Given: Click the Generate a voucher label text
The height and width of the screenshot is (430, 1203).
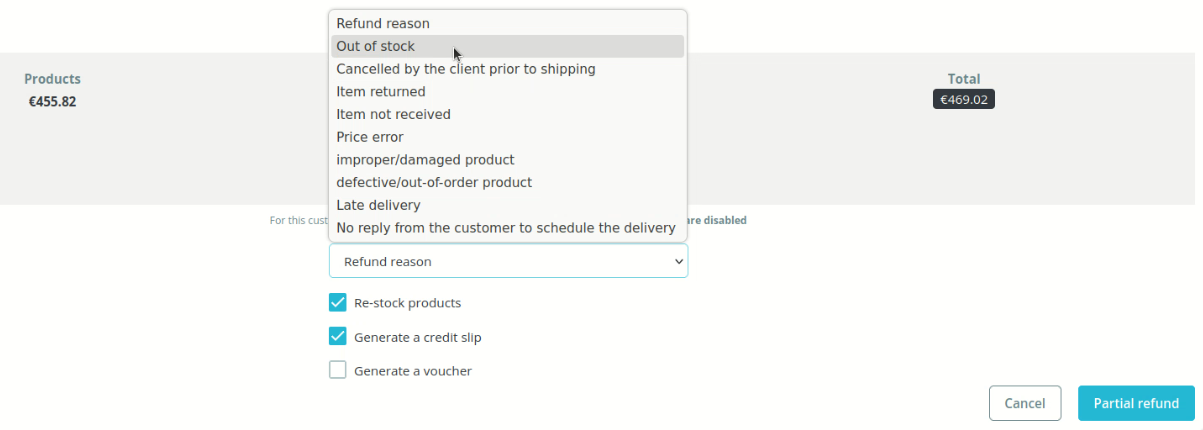Looking at the screenshot, I should [x=412, y=371].
